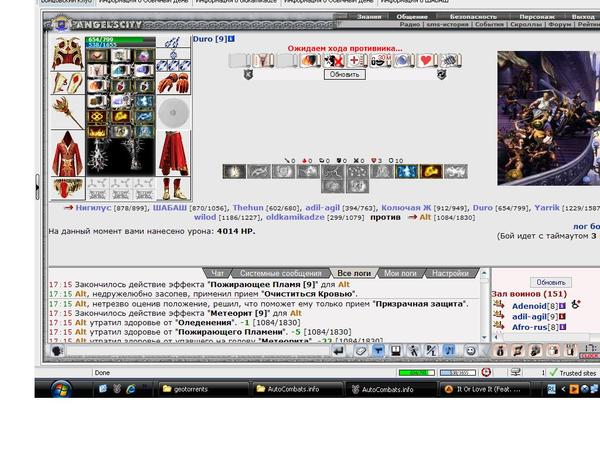Use the 30M potion scroll

click(380, 60)
